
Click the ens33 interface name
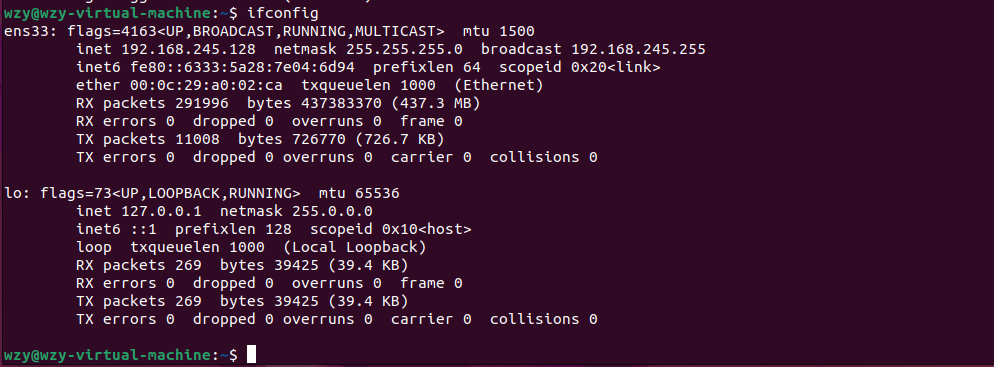pyautogui.click(x=27, y=31)
